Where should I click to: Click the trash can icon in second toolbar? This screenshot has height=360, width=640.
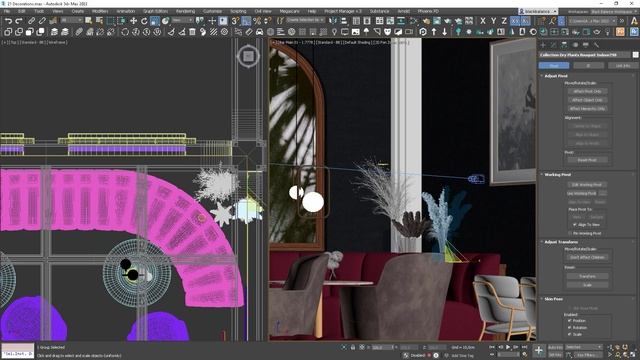192,32
